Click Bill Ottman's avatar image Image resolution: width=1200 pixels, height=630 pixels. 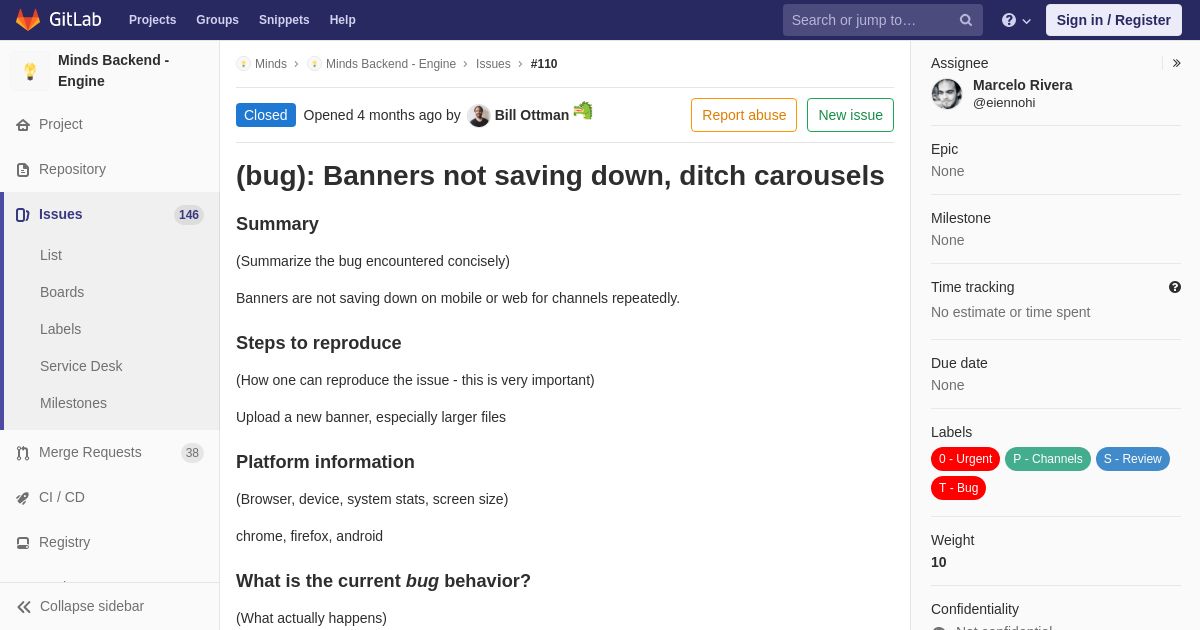479,115
